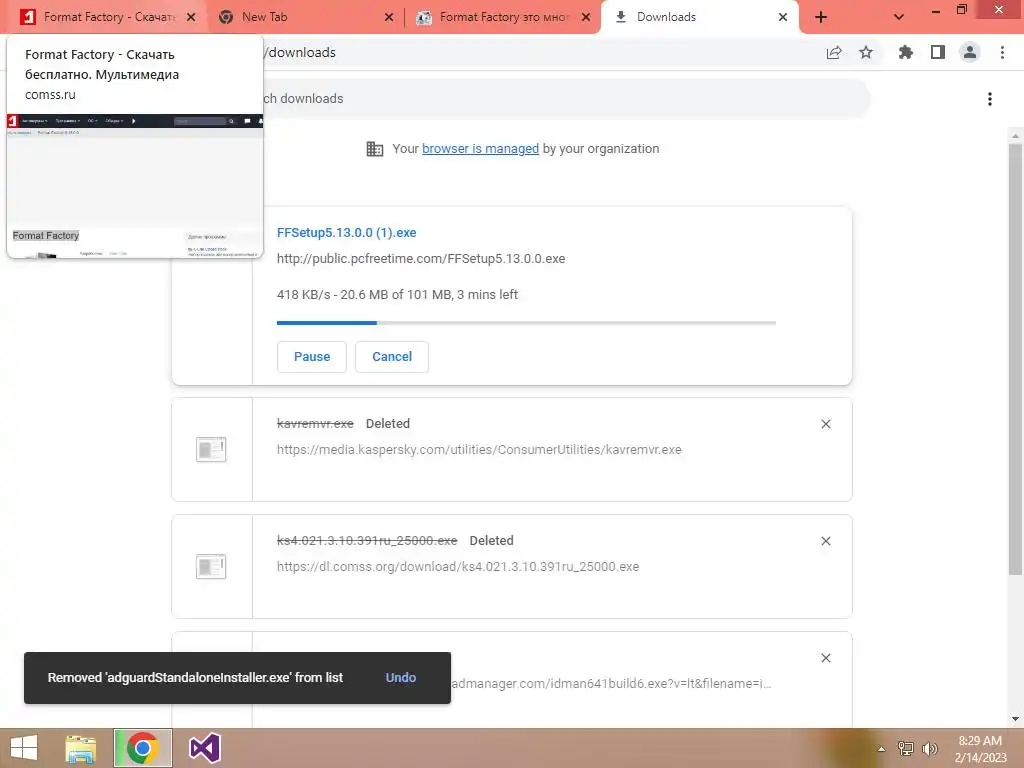Click the idman641build6.exe download URL
Viewport: 1024px width, 768px height.
click(x=611, y=684)
